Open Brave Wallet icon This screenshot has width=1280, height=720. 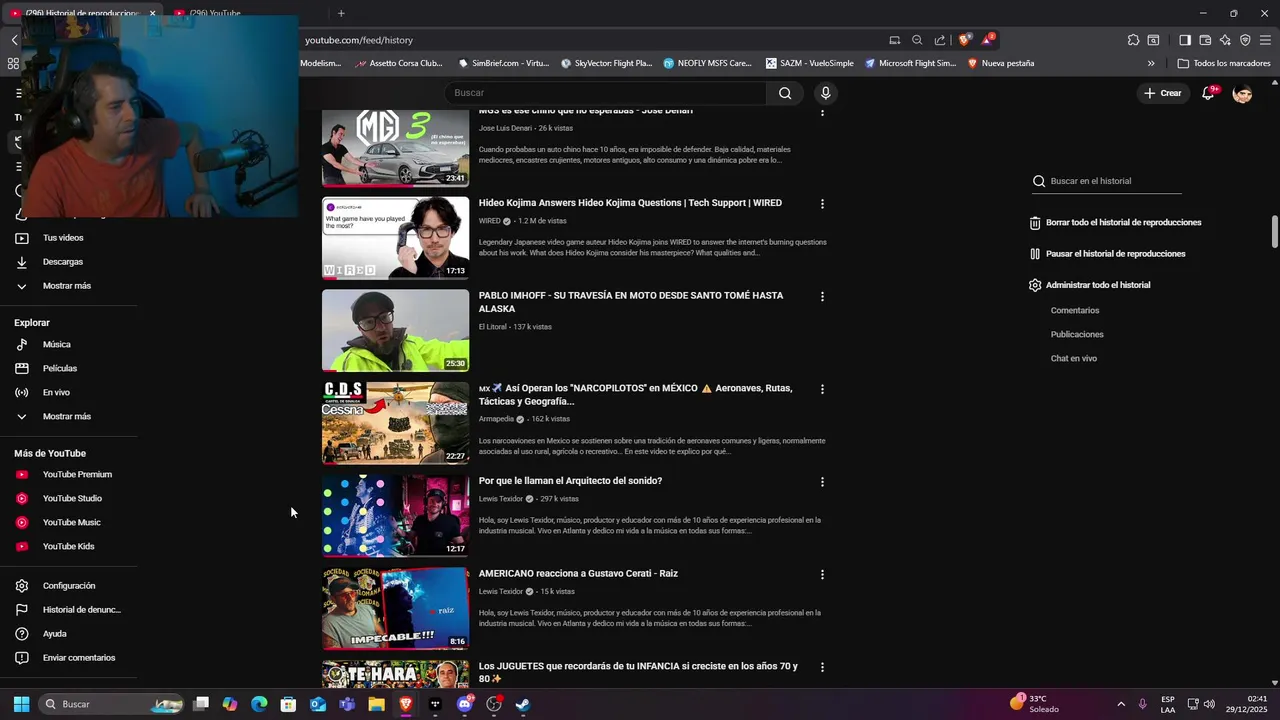(1205, 40)
